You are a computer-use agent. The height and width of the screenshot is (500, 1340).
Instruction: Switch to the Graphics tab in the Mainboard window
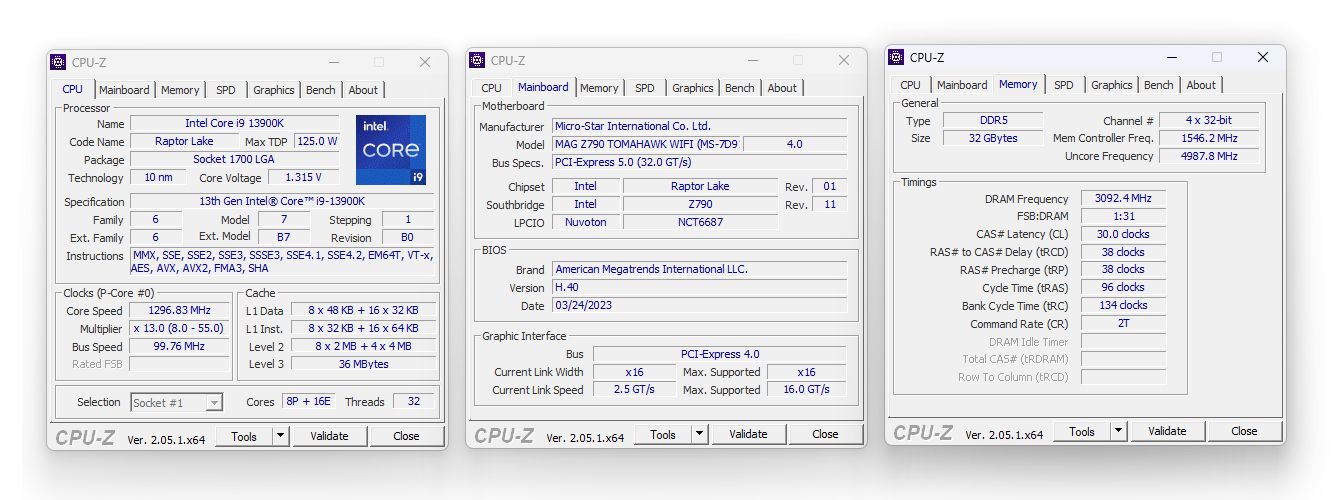[x=693, y=88]
